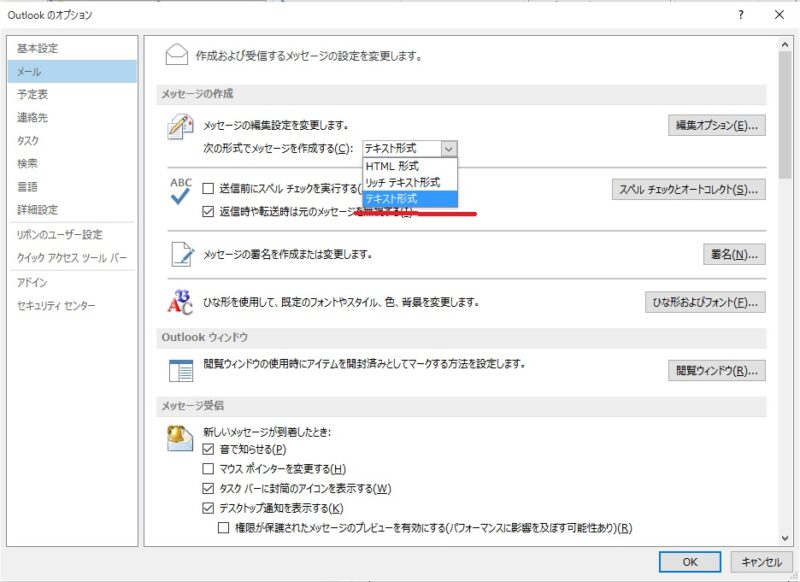Uncheck デスクトップ通知を表示する(K)

[208, 508]
